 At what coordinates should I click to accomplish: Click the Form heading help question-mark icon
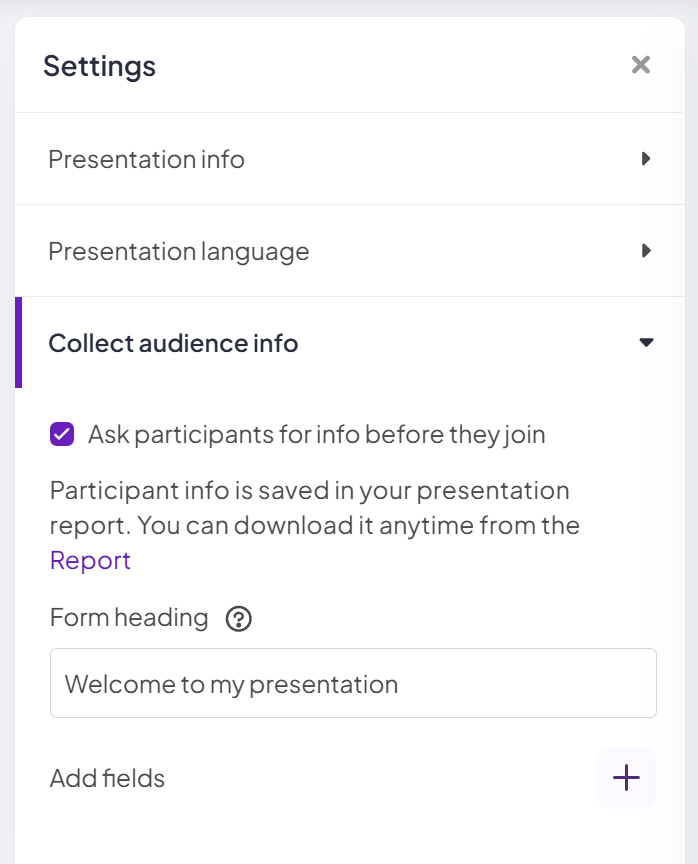tap(239, 619)
